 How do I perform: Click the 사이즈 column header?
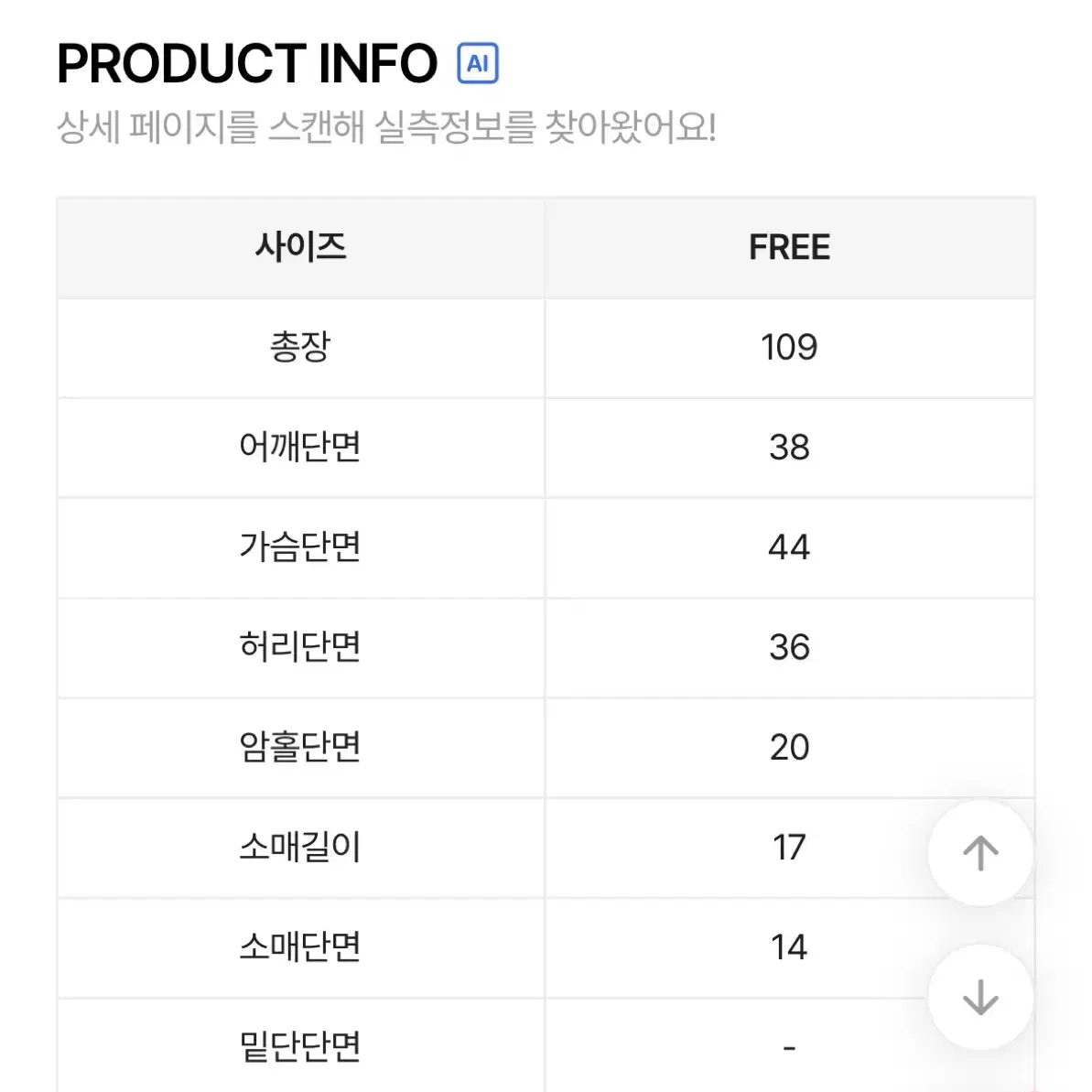tap(301, 248)
